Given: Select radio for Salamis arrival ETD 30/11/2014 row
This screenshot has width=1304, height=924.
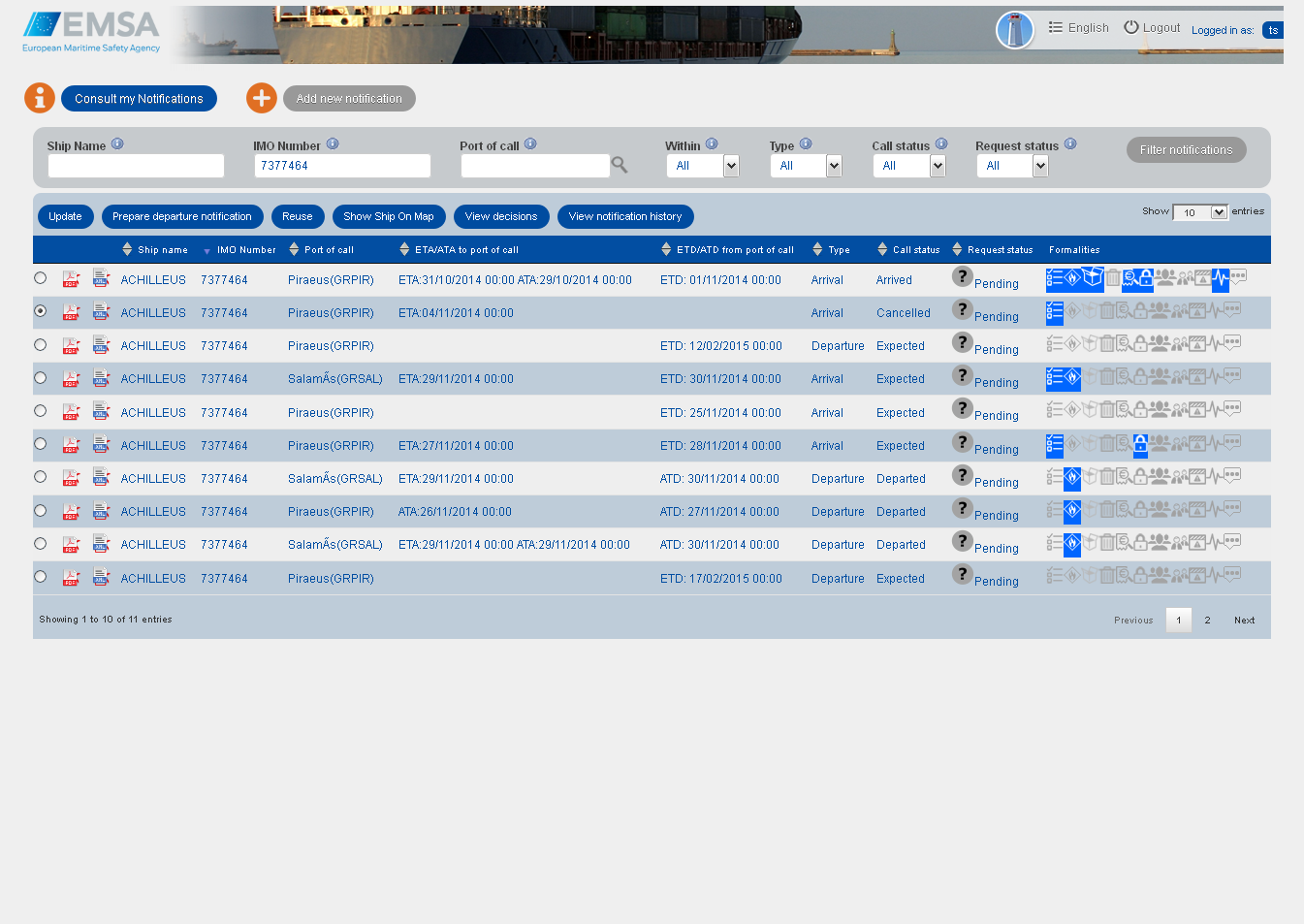Looking at the screenshot, I should coord(40,378).
